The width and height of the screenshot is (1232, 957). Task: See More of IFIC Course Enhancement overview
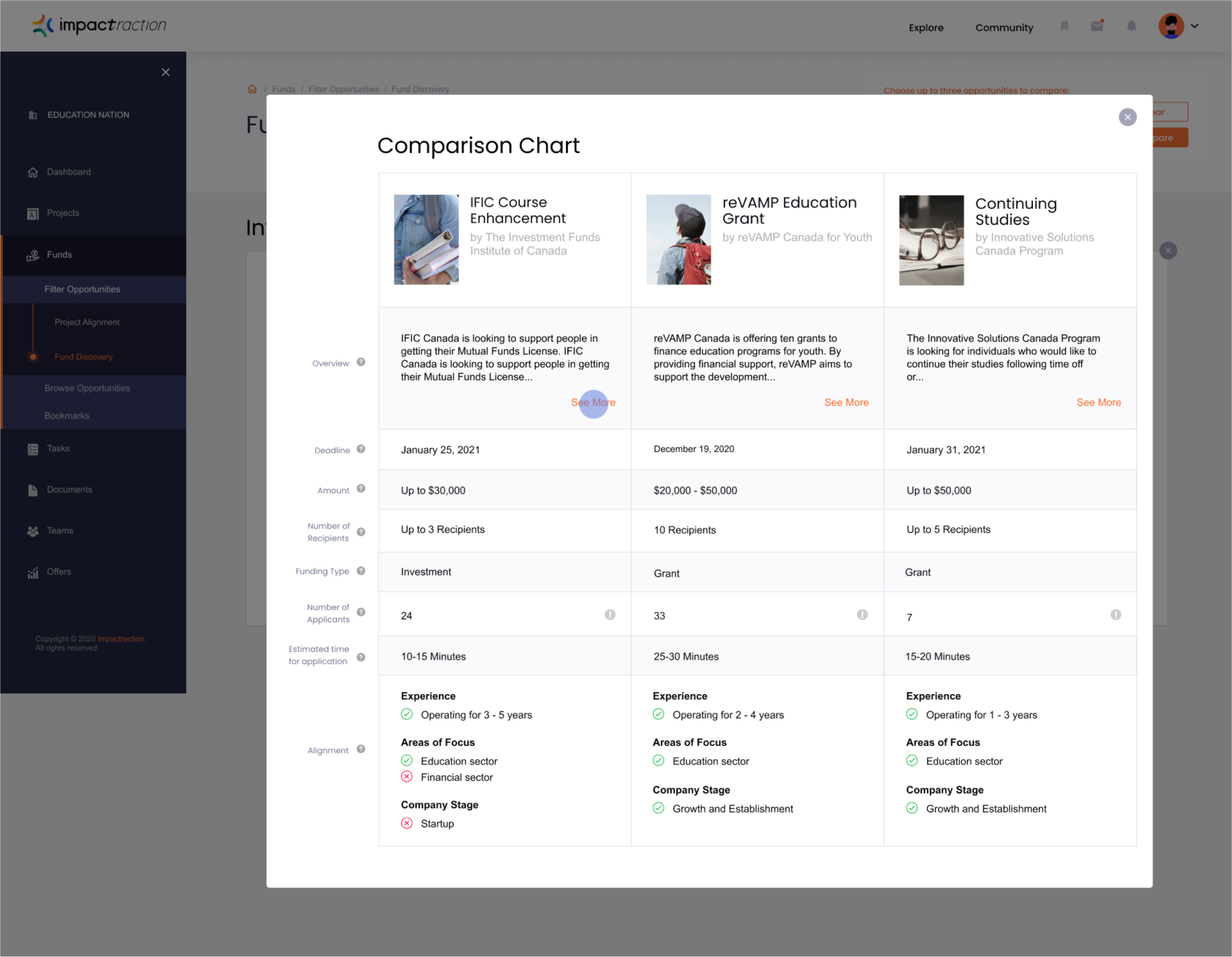(x=593, y=402)
